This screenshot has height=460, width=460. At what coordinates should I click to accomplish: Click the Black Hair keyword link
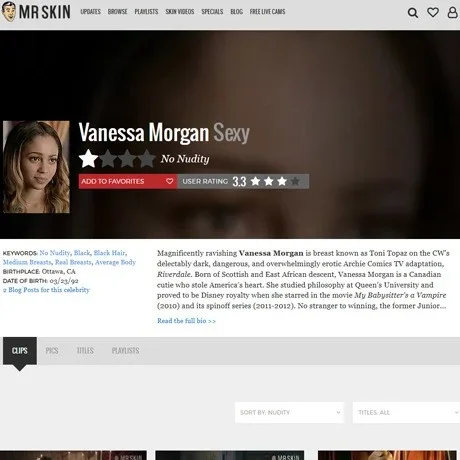pos(109,253)
